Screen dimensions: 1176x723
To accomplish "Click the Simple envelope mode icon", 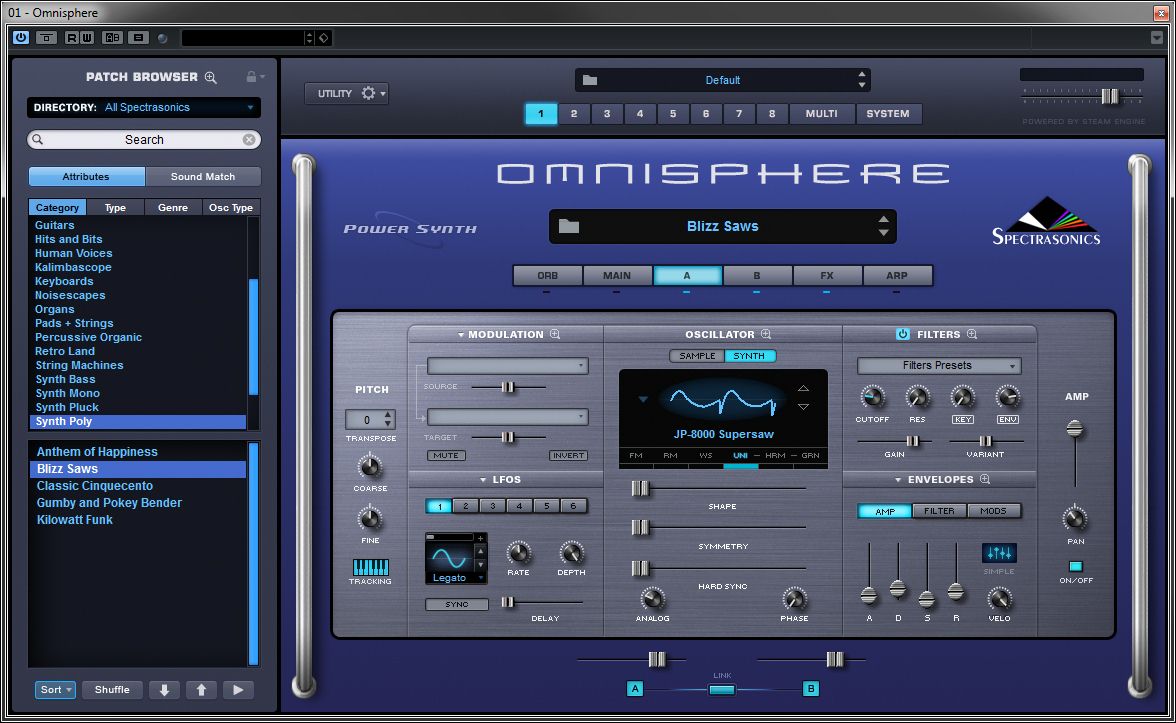I will [x=999, y=554].
